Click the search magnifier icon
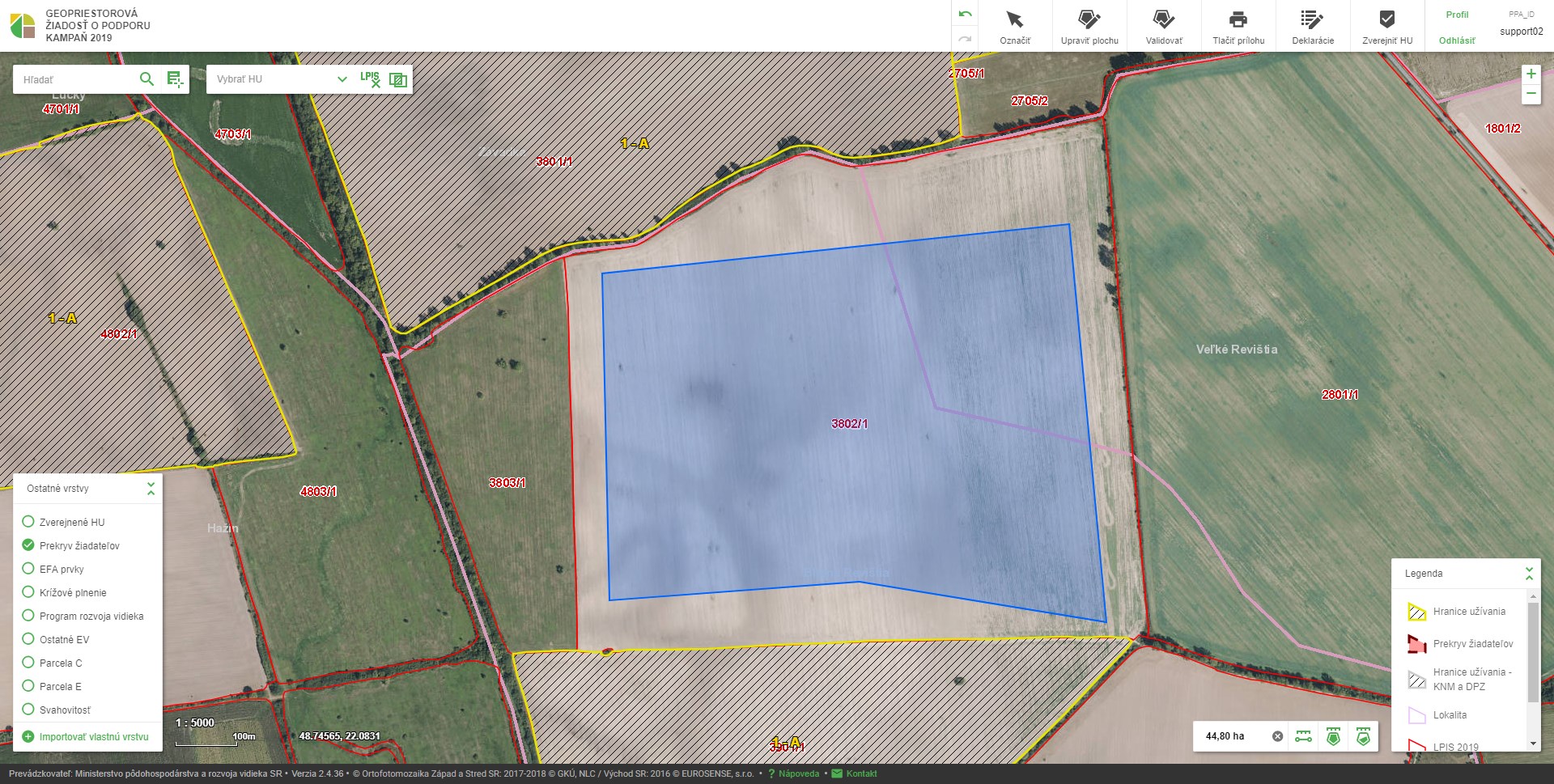The height and width of the screenshot is (784, 1554). point(146,78)
